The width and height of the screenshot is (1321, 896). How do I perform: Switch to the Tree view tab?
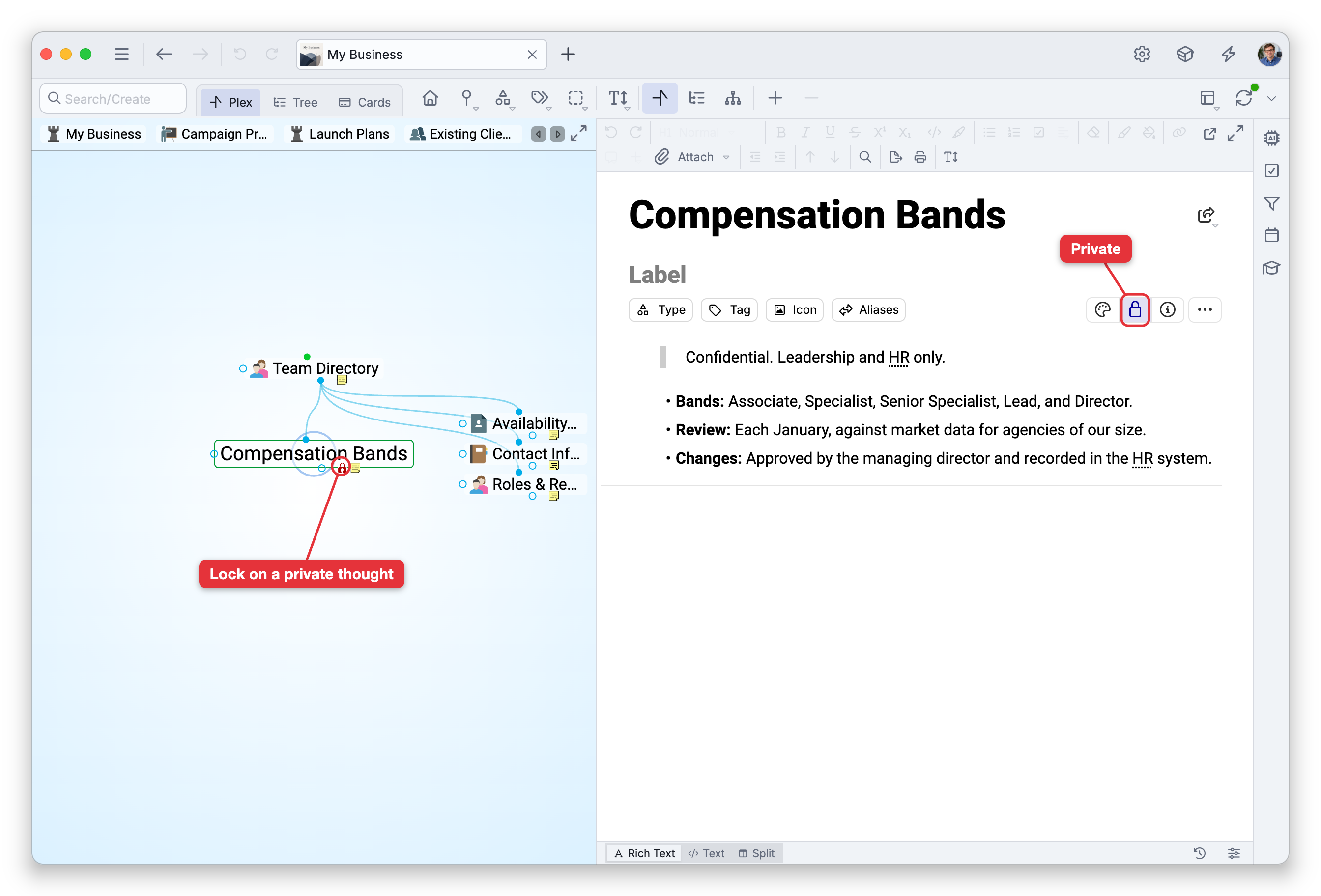pyautogui.click(x=295, y=102)
